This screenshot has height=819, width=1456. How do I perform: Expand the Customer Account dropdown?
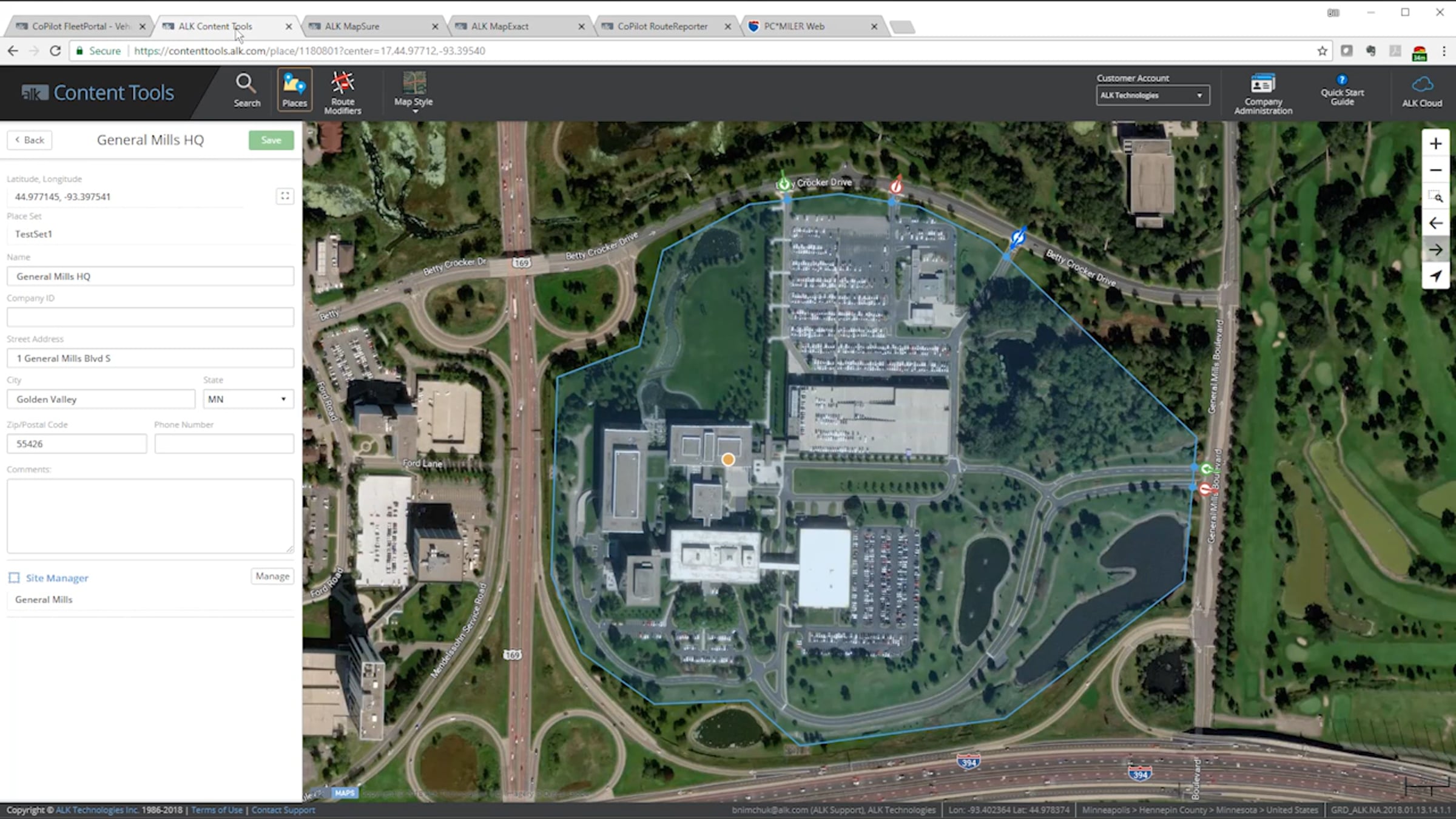[1153, 95]
